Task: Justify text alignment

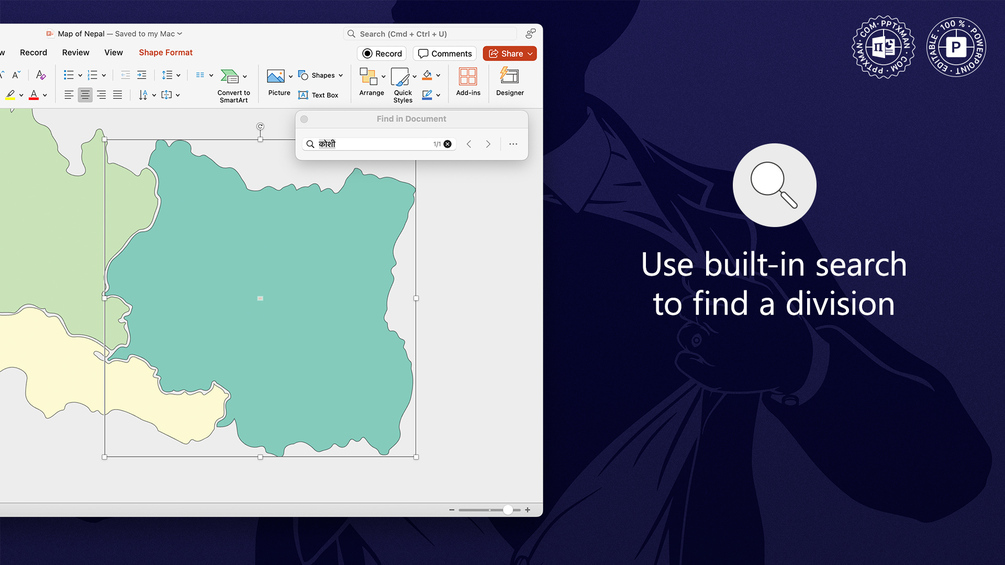Action: click(117, 95)
